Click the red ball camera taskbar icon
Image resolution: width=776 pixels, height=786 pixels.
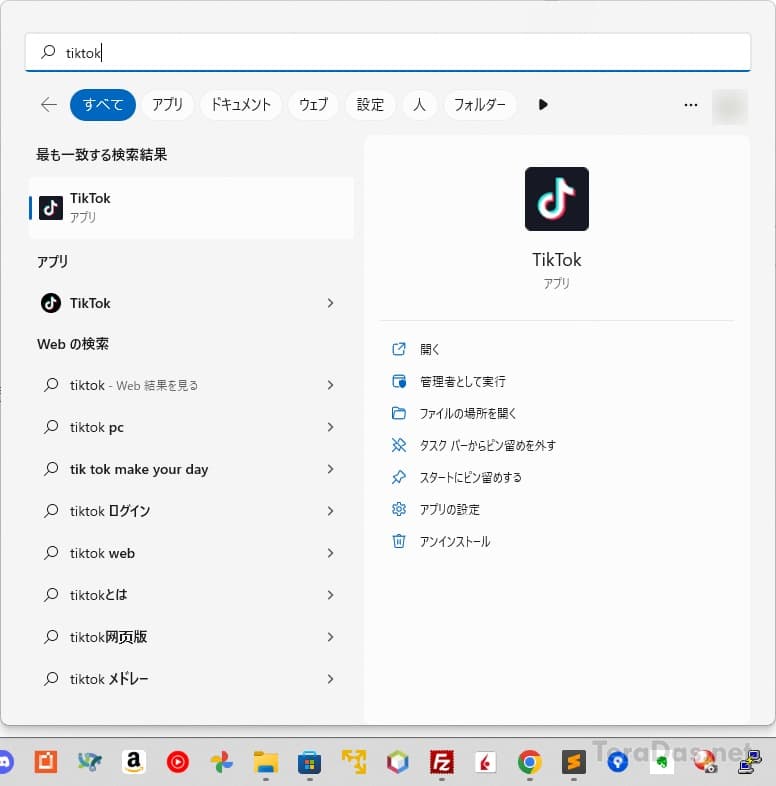click(x=706, y=762)
